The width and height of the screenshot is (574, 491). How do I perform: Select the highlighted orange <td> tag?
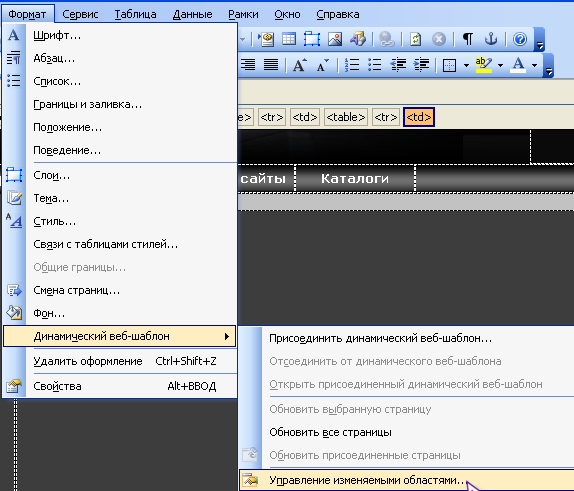click(419, 117)
